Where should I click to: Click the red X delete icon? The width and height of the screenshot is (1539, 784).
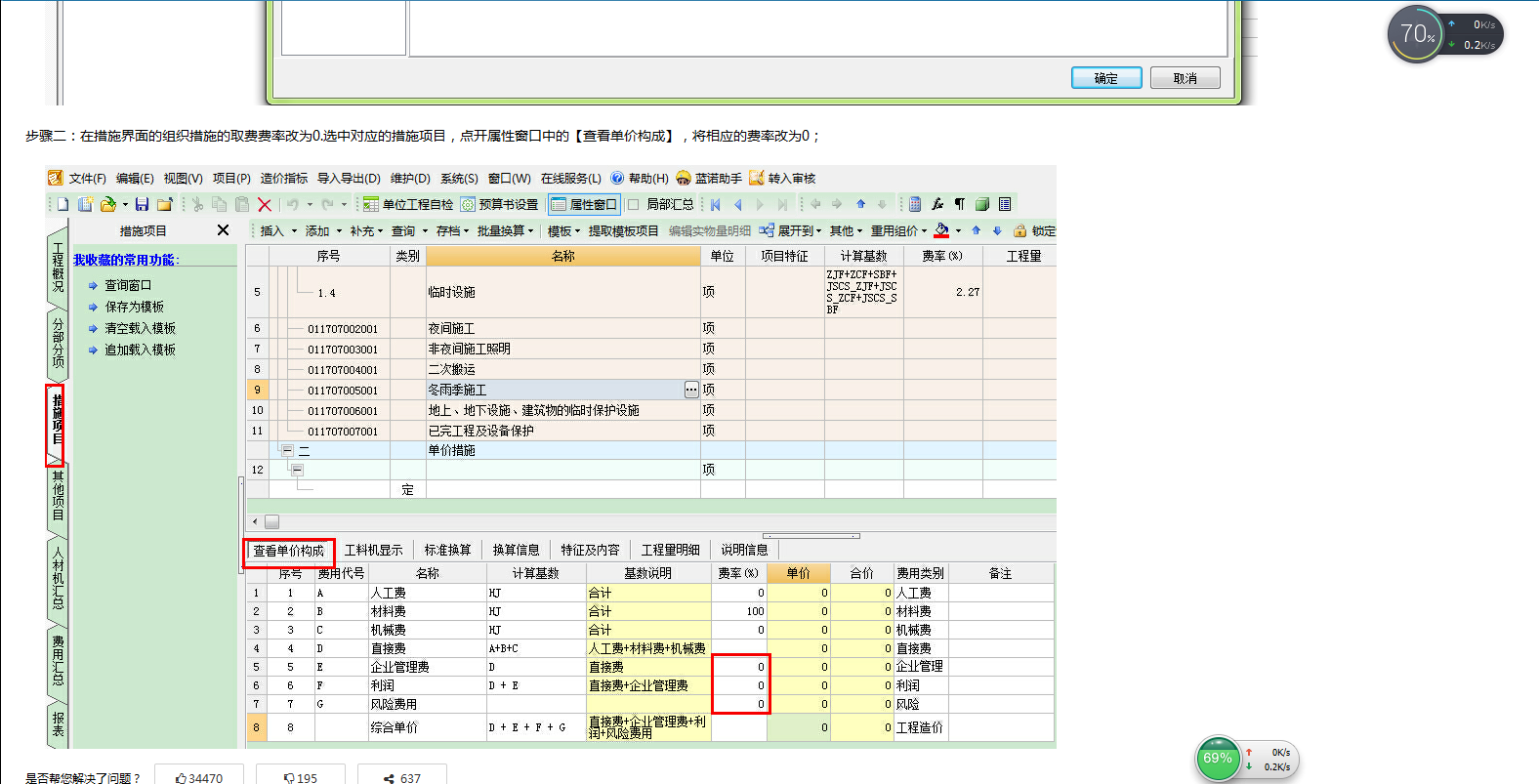(x=265, y=204)
